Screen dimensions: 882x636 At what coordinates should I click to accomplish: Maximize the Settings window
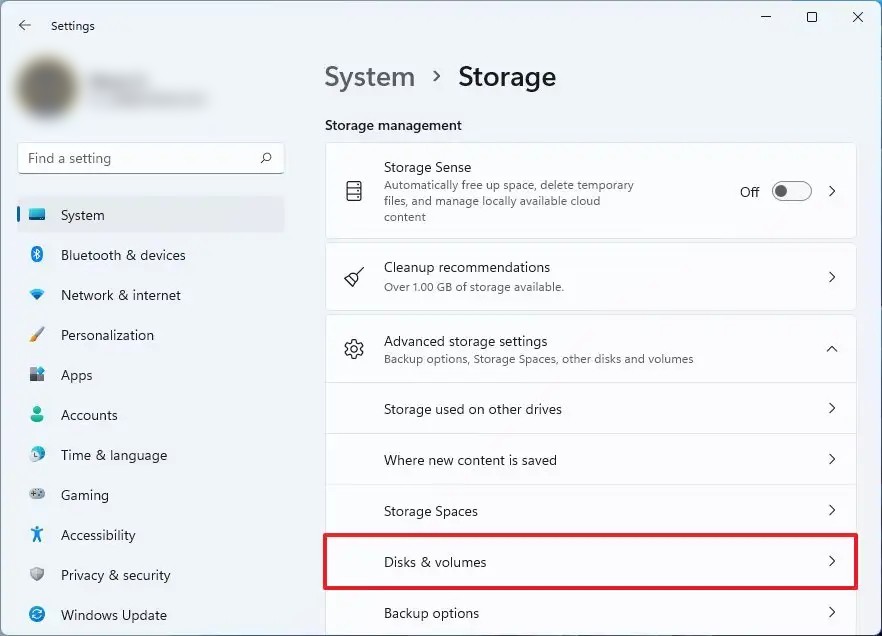coord(812,17)
